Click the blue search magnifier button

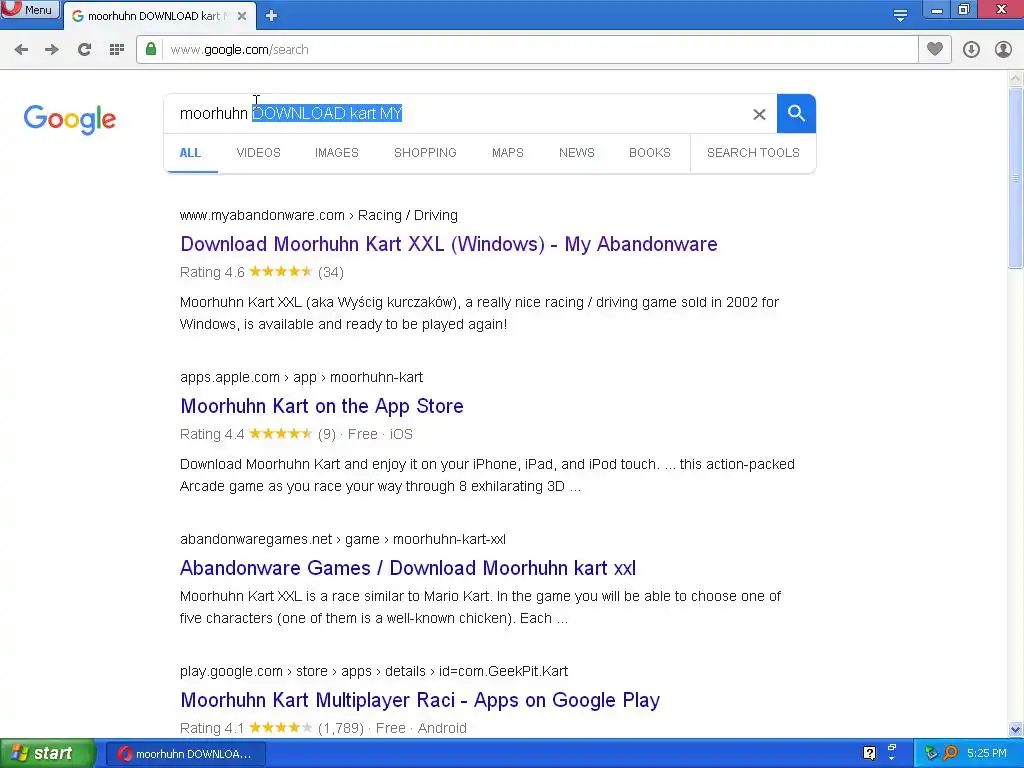pyautogui.click(x=796, y=114)
